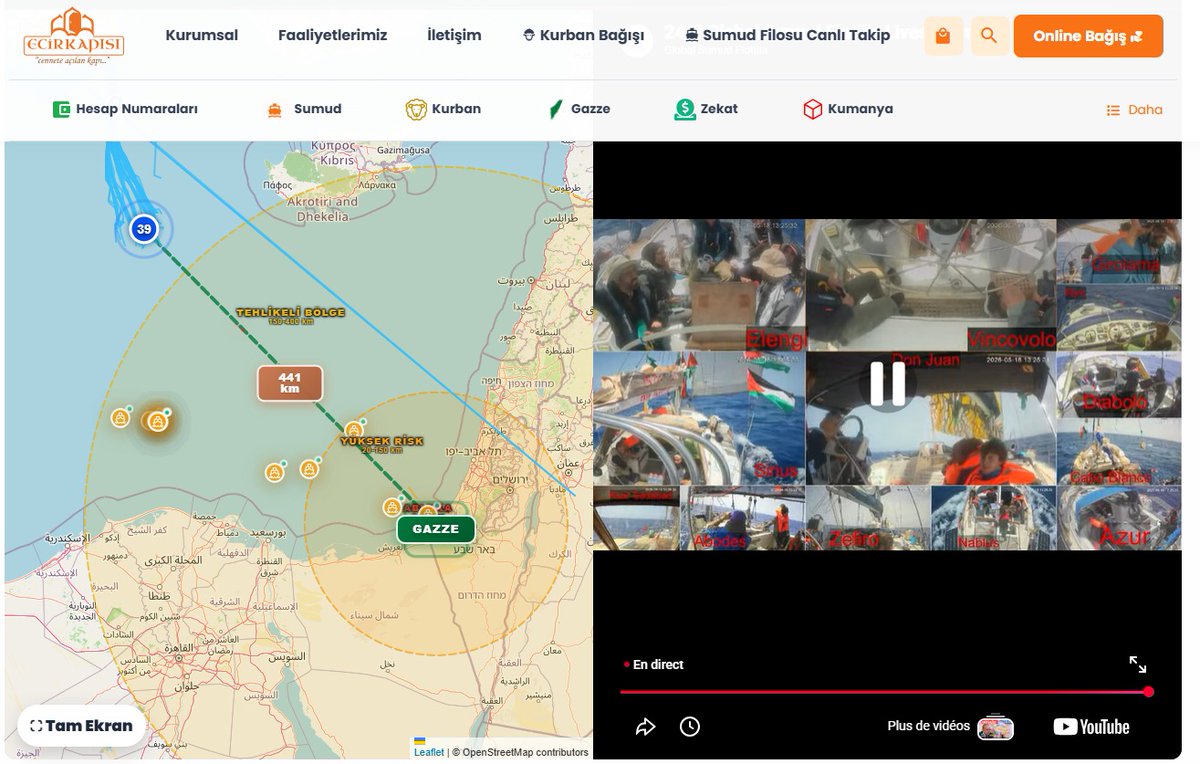Click the GAZZE destination marker

coord(436,529)
